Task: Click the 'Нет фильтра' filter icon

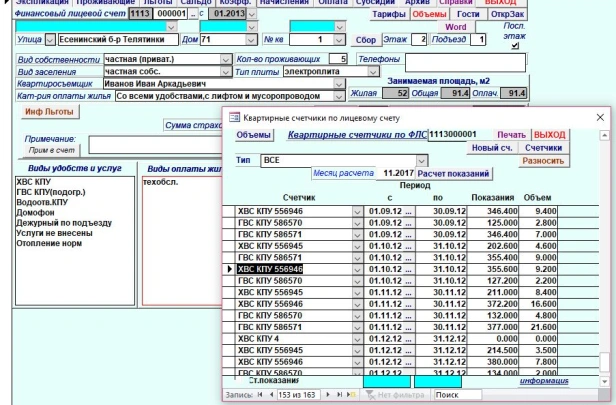Action: tap(370, 395)
